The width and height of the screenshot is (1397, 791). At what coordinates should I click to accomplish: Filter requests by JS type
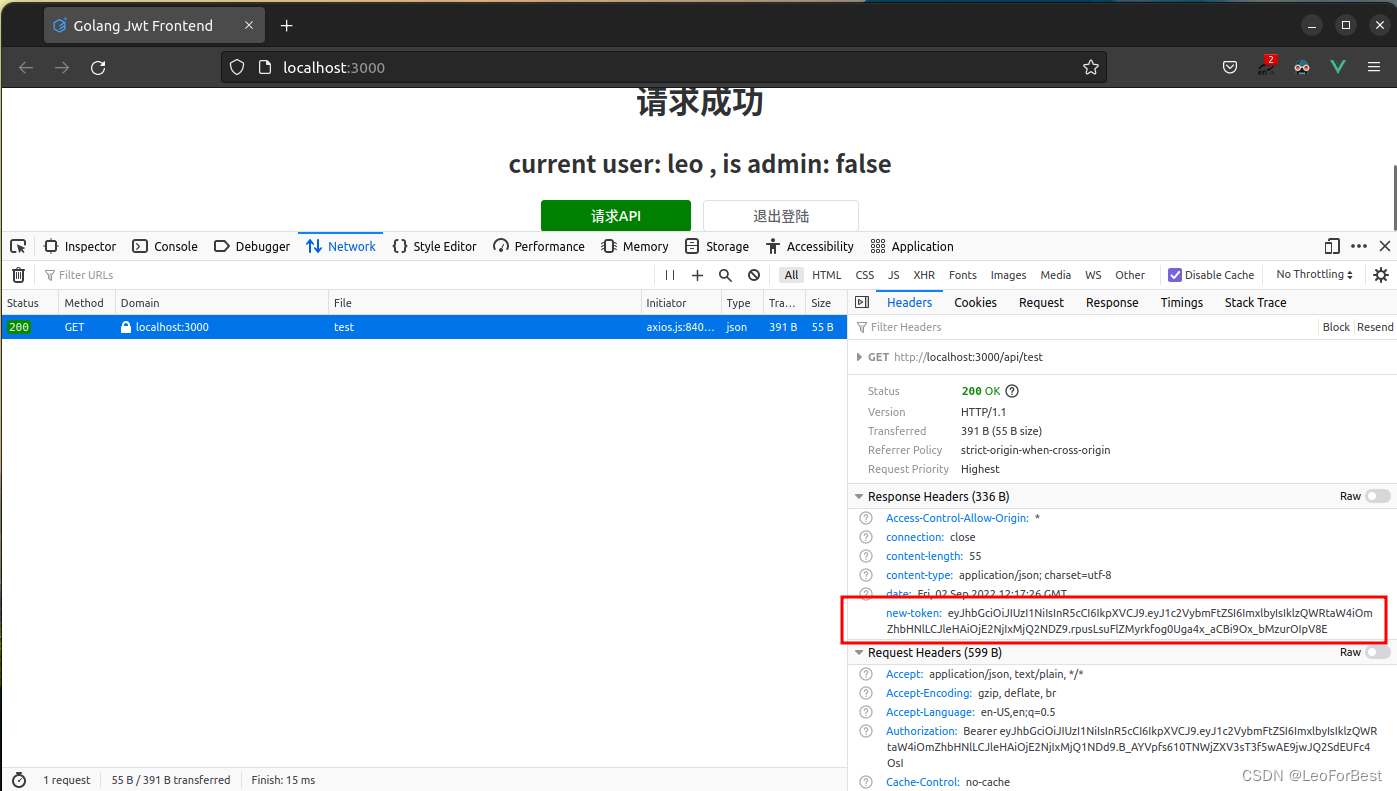(x=894, y=275)
